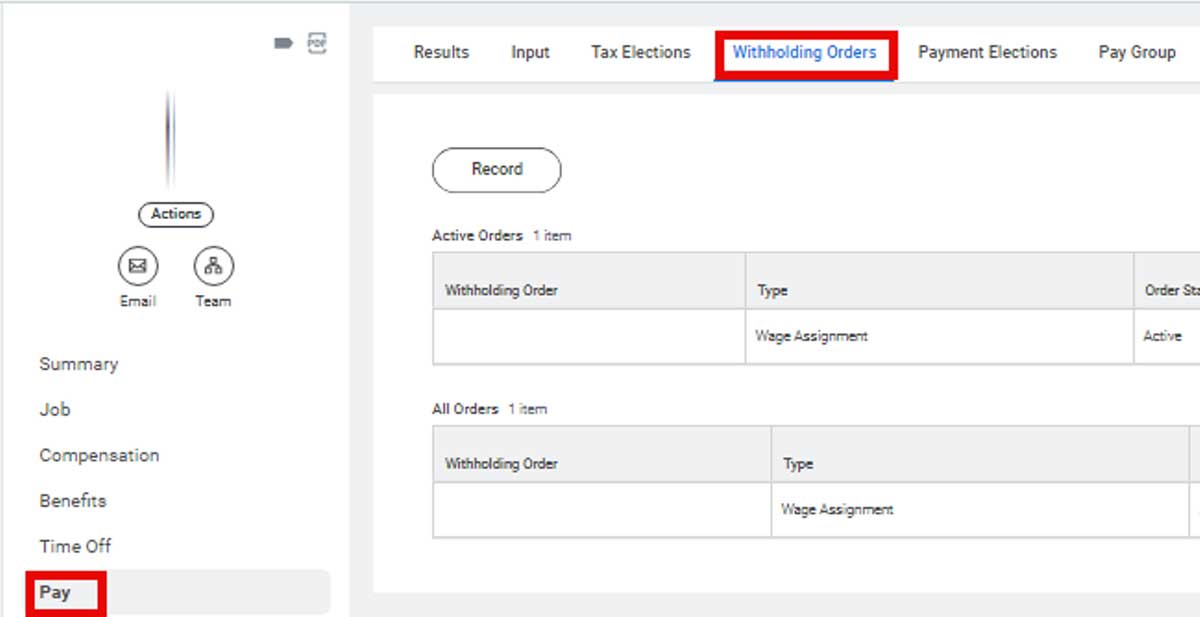Click the Email envelope icon
Screen dimensions: 1200x617
[x=138, y=266]
